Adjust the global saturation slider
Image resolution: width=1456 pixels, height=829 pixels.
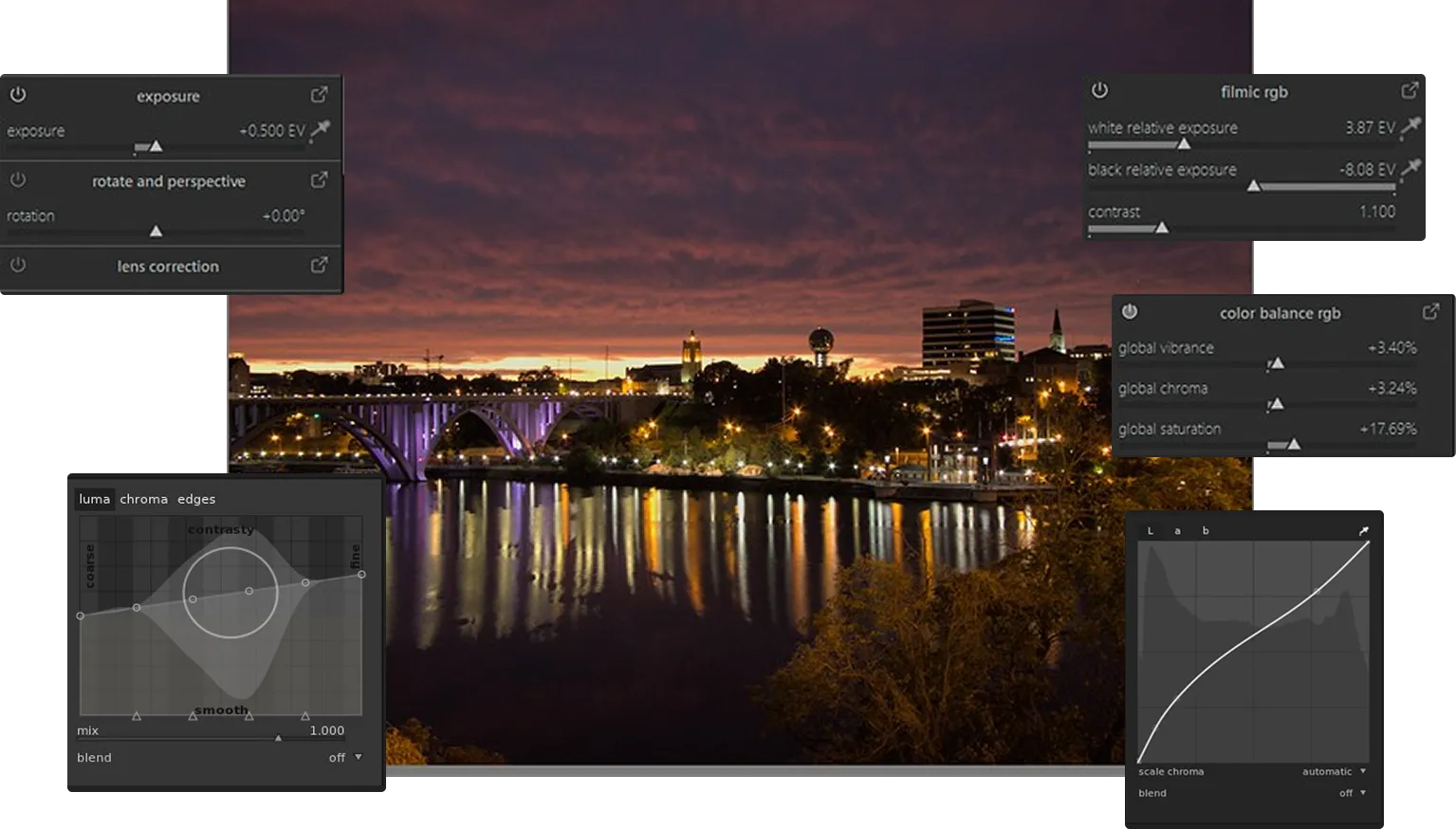1267,444
